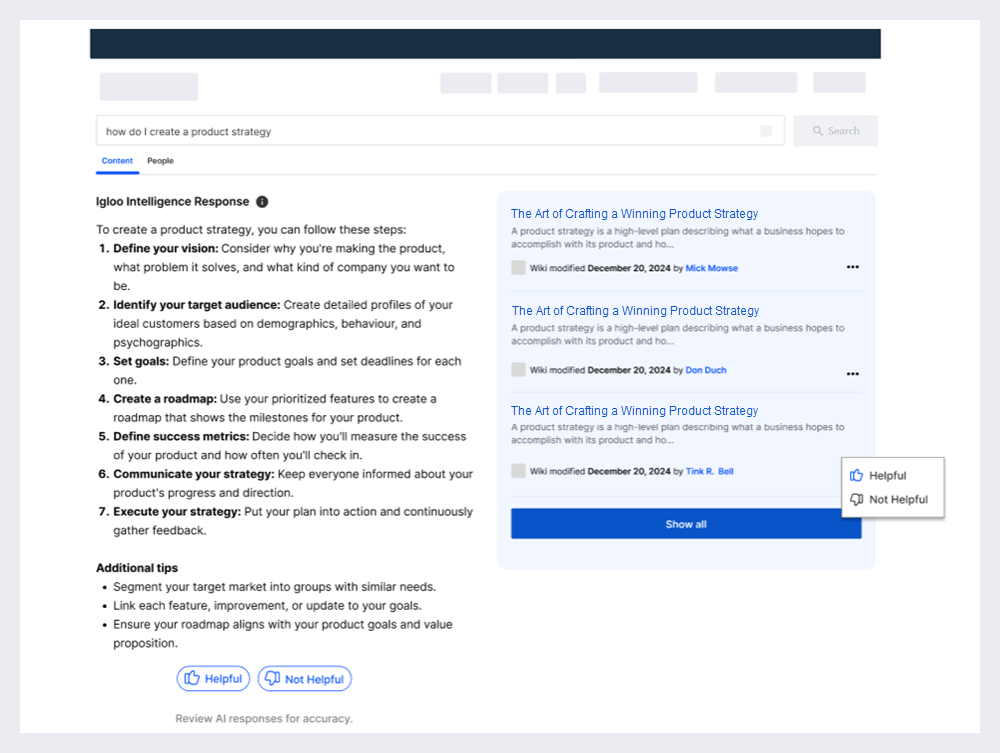Open the third Winning Product Strategy article link
This screenshot has width=1000, height=753.
[634, 411]
